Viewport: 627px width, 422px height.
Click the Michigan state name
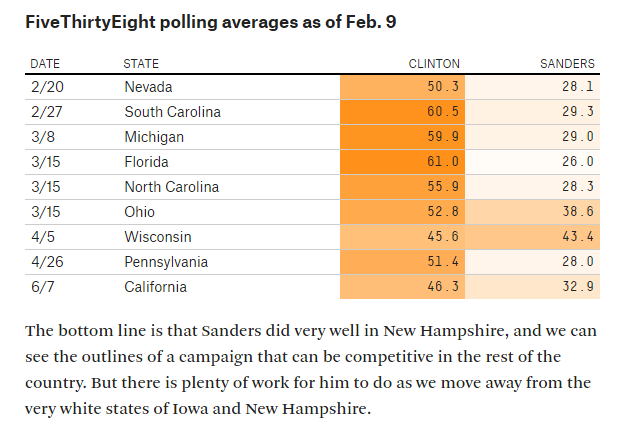tap(154, 137)
